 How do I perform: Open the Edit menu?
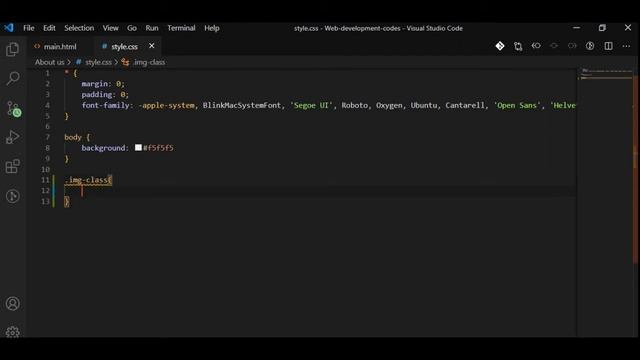pyautogui.click(x=49, y=28)
